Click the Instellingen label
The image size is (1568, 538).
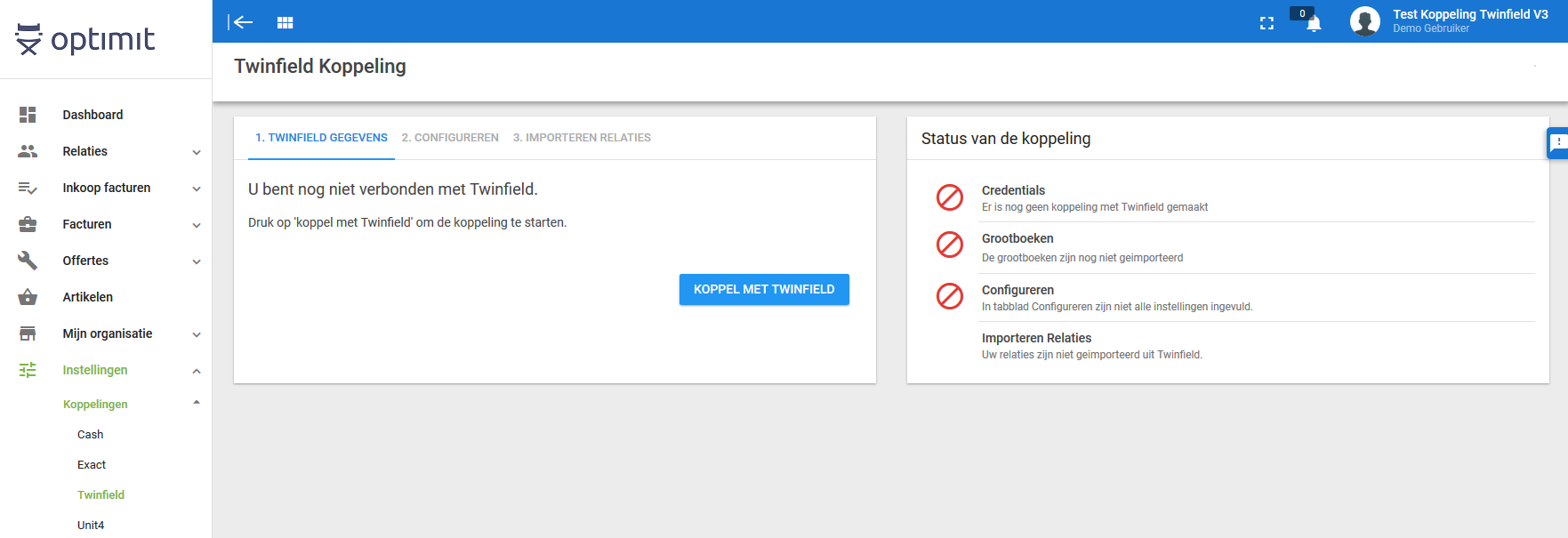[x=95, y=370]
